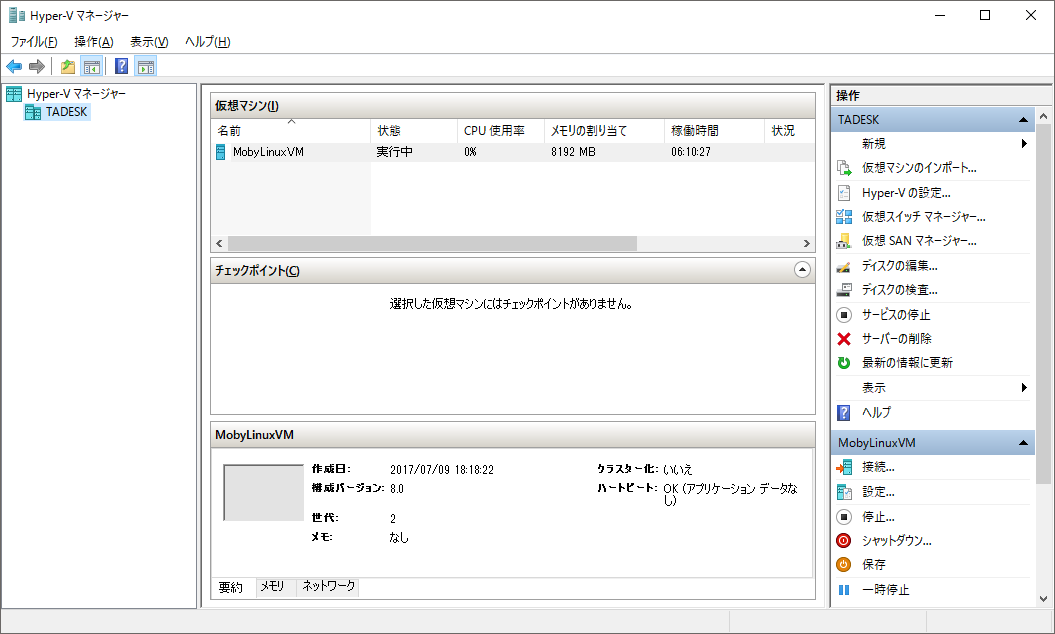Click 接続... action text

(878, 467)
